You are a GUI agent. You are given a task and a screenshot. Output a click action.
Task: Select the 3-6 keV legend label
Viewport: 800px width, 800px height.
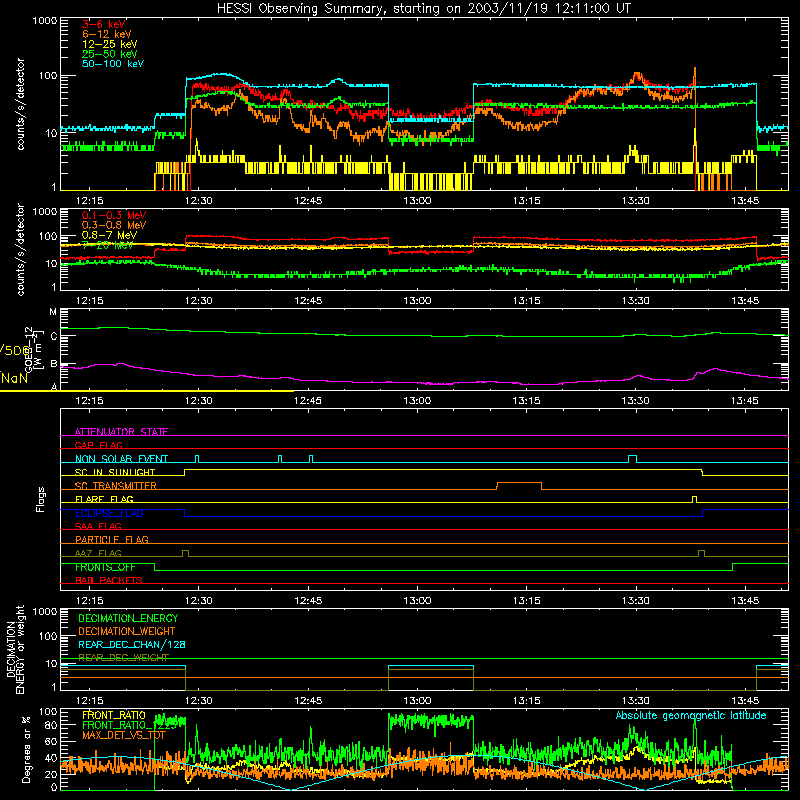tap(104, 24)
